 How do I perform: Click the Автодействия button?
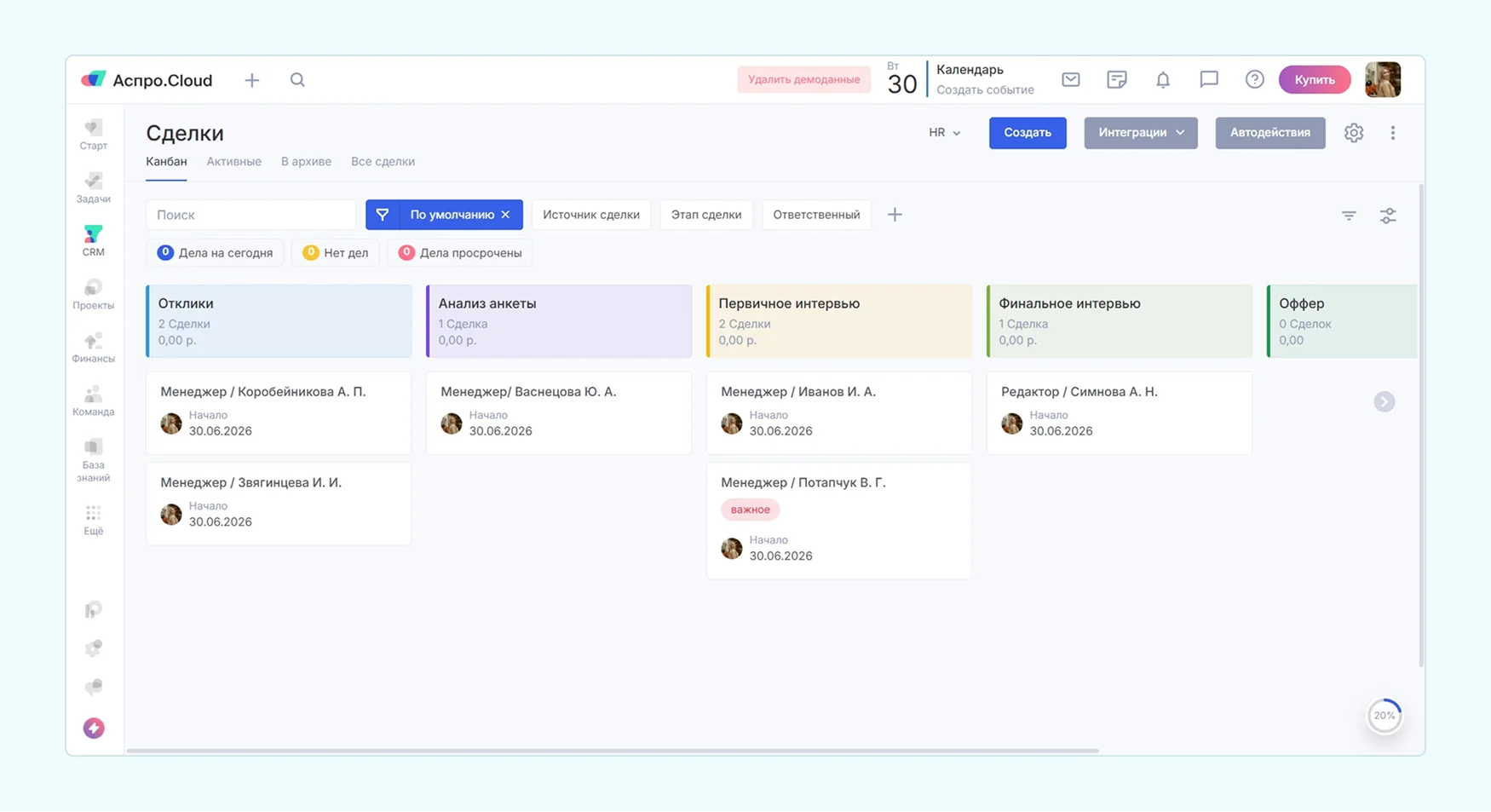point(1270,133)
